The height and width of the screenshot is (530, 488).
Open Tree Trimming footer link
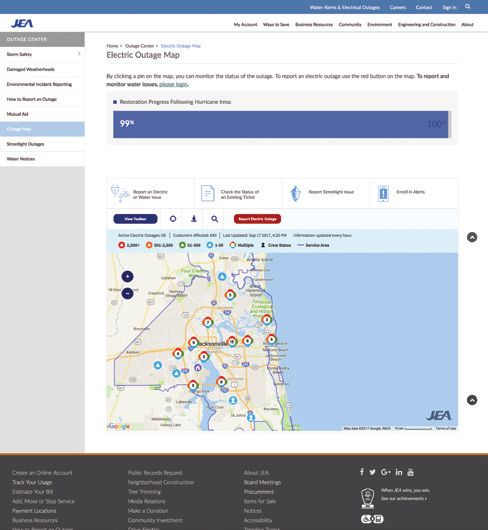tap(144, 491)
